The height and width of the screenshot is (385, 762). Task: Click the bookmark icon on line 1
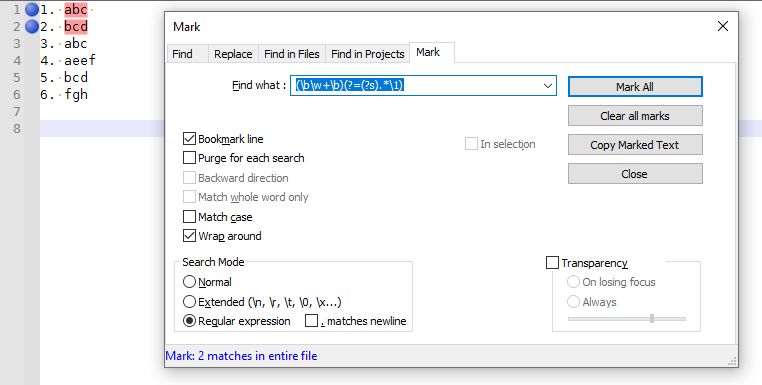pos(32,9)
